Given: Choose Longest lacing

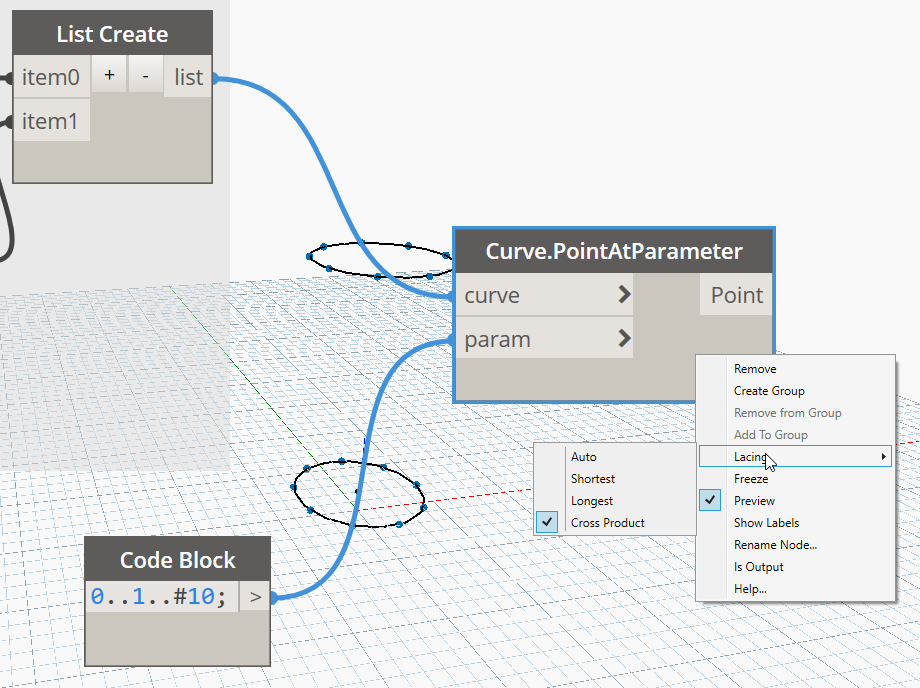Looking at the screenshot, I should pos(591,501).
